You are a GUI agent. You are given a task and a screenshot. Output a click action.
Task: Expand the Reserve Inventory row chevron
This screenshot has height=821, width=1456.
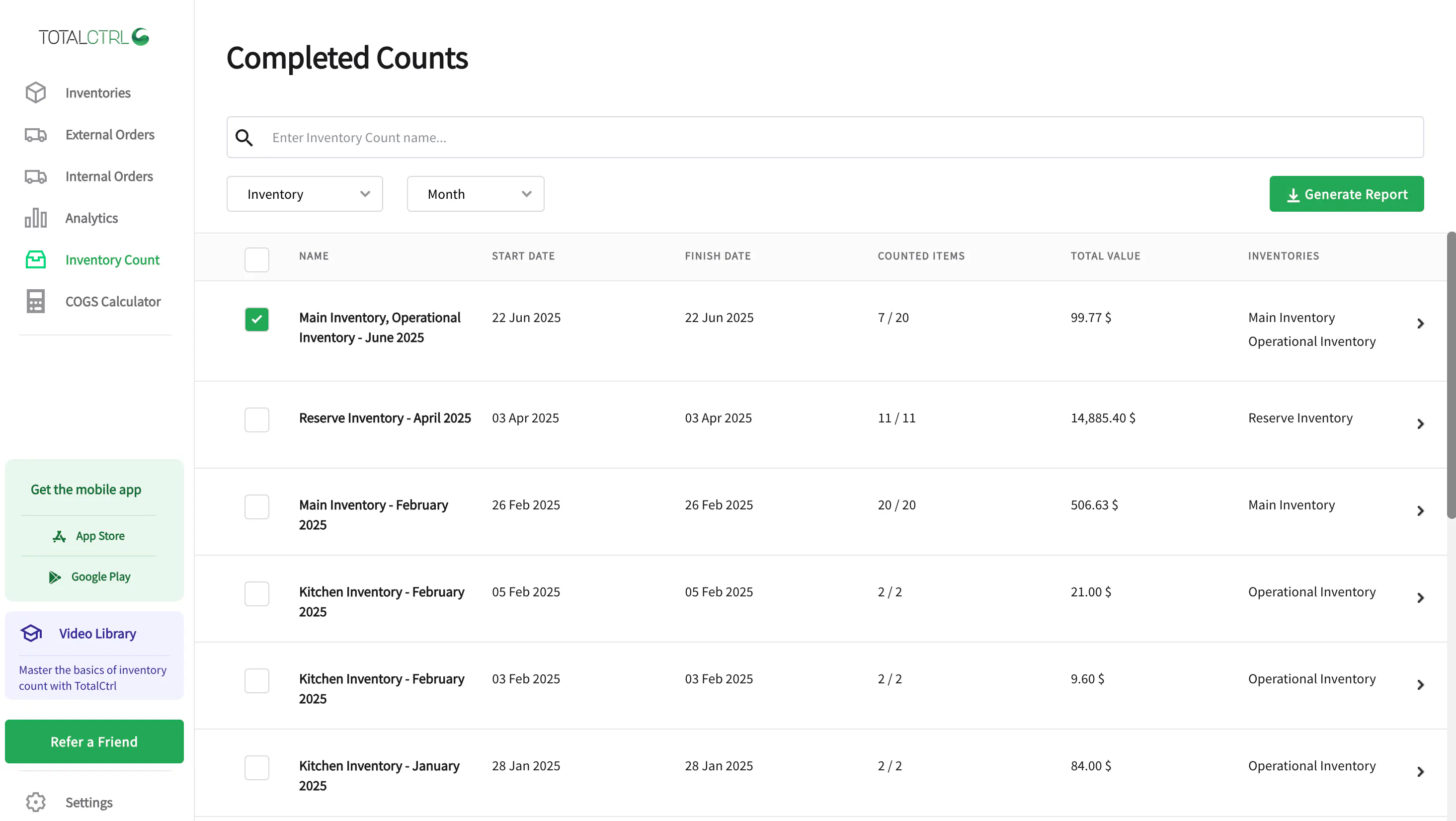point(1420,423)
